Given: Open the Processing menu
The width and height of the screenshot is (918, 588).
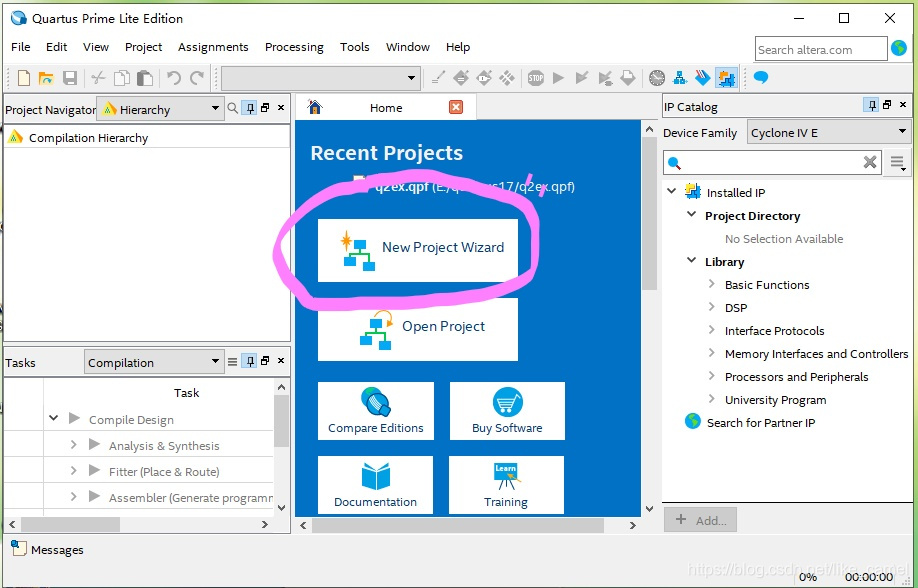Looking at the screenshot, I should click(294, 47).
